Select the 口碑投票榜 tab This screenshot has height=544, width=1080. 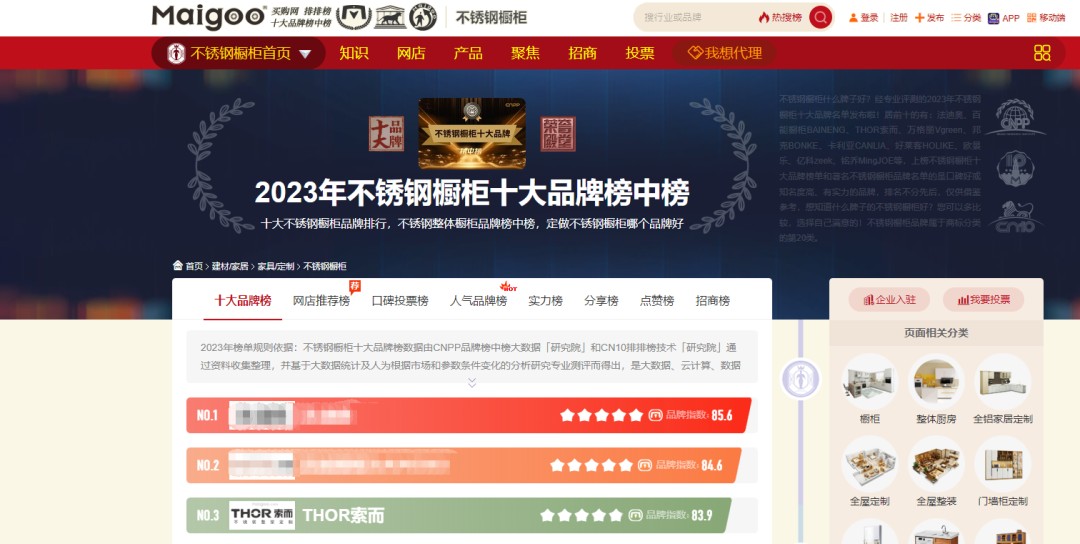tap(400, 301)
